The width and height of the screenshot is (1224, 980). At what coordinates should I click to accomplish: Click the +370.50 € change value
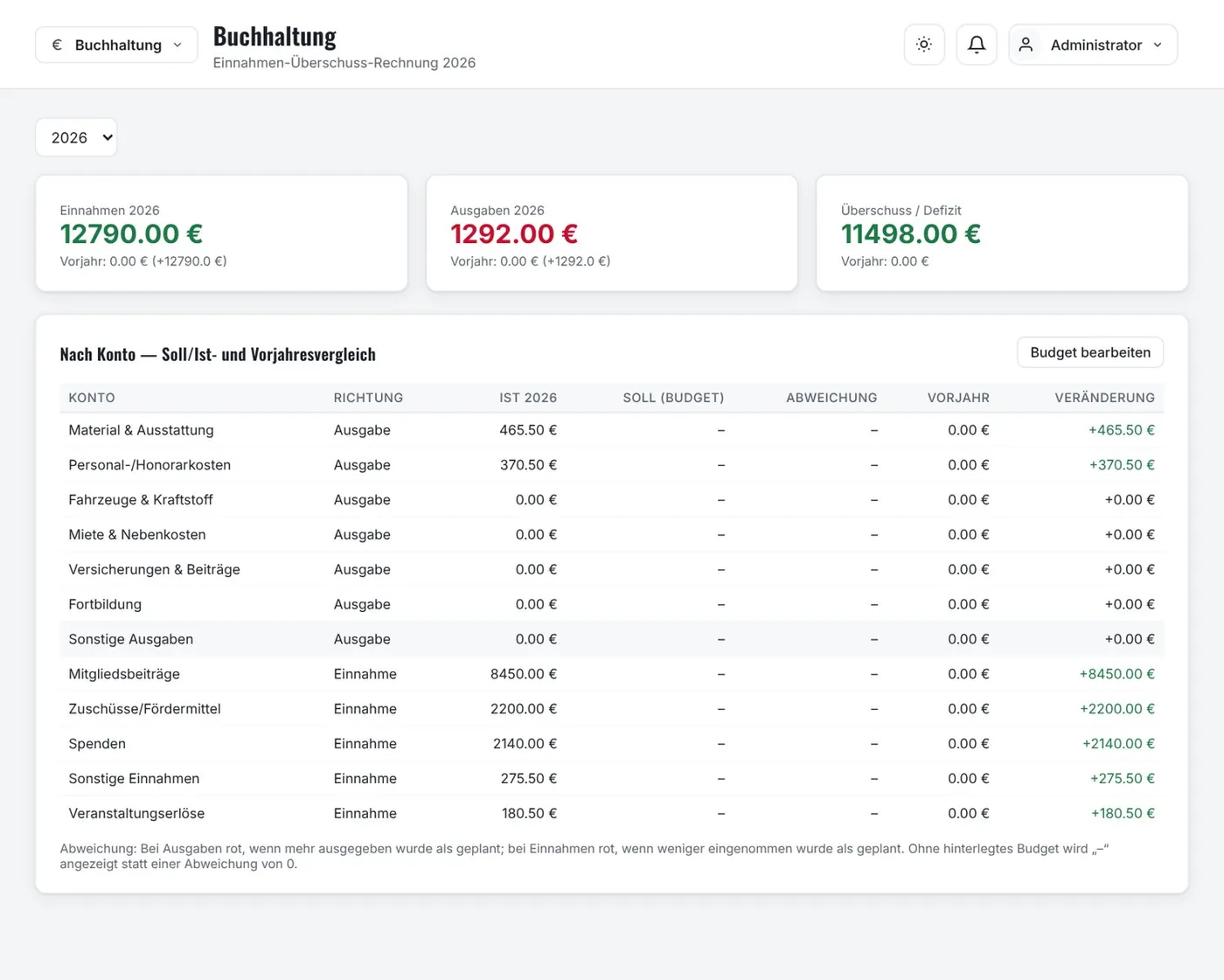coord(1122,465)
